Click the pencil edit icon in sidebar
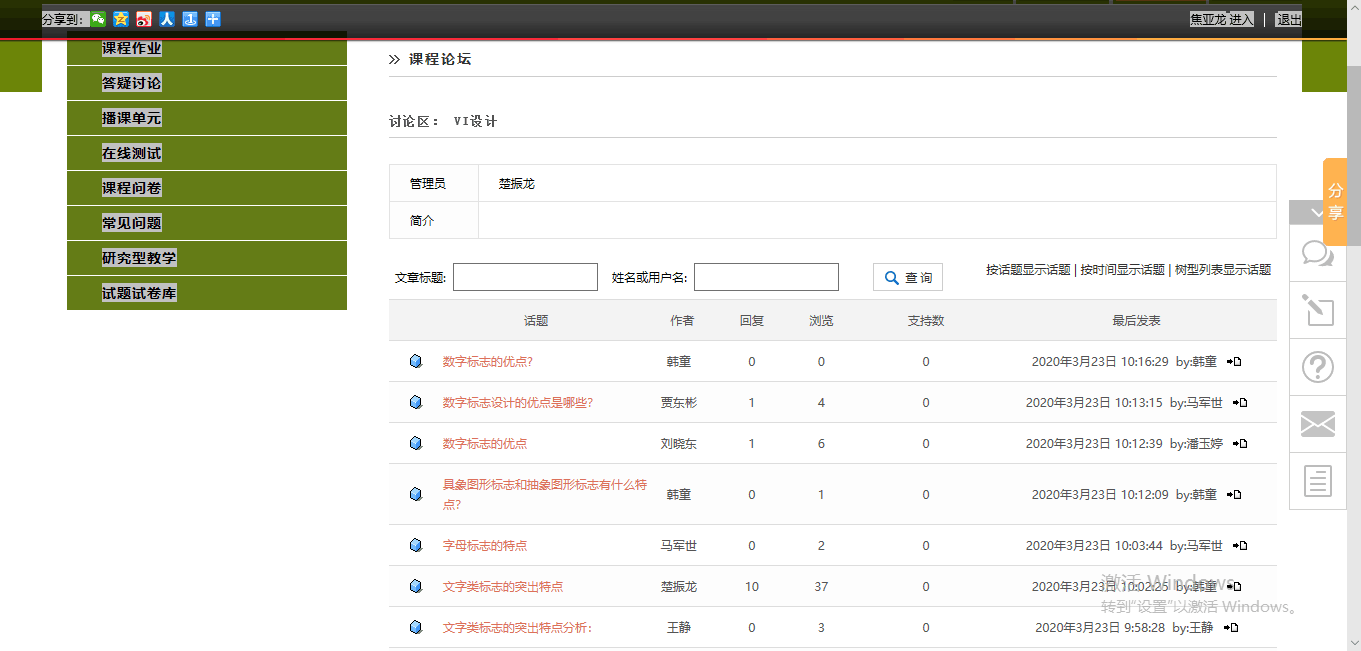The image size is (1361, 651). point(1318,311)
